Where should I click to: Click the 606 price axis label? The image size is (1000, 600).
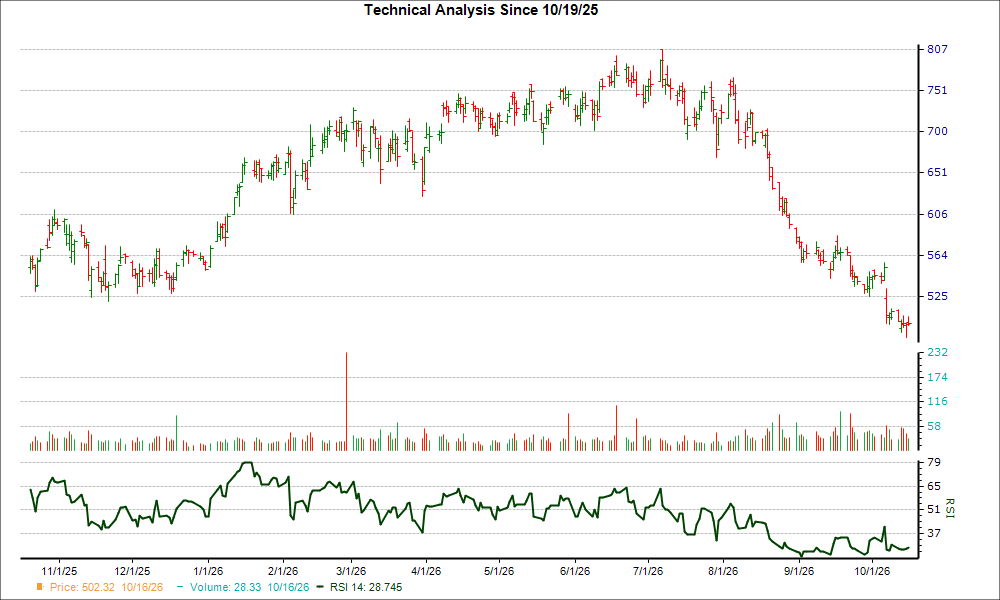(x=937, y=214)
